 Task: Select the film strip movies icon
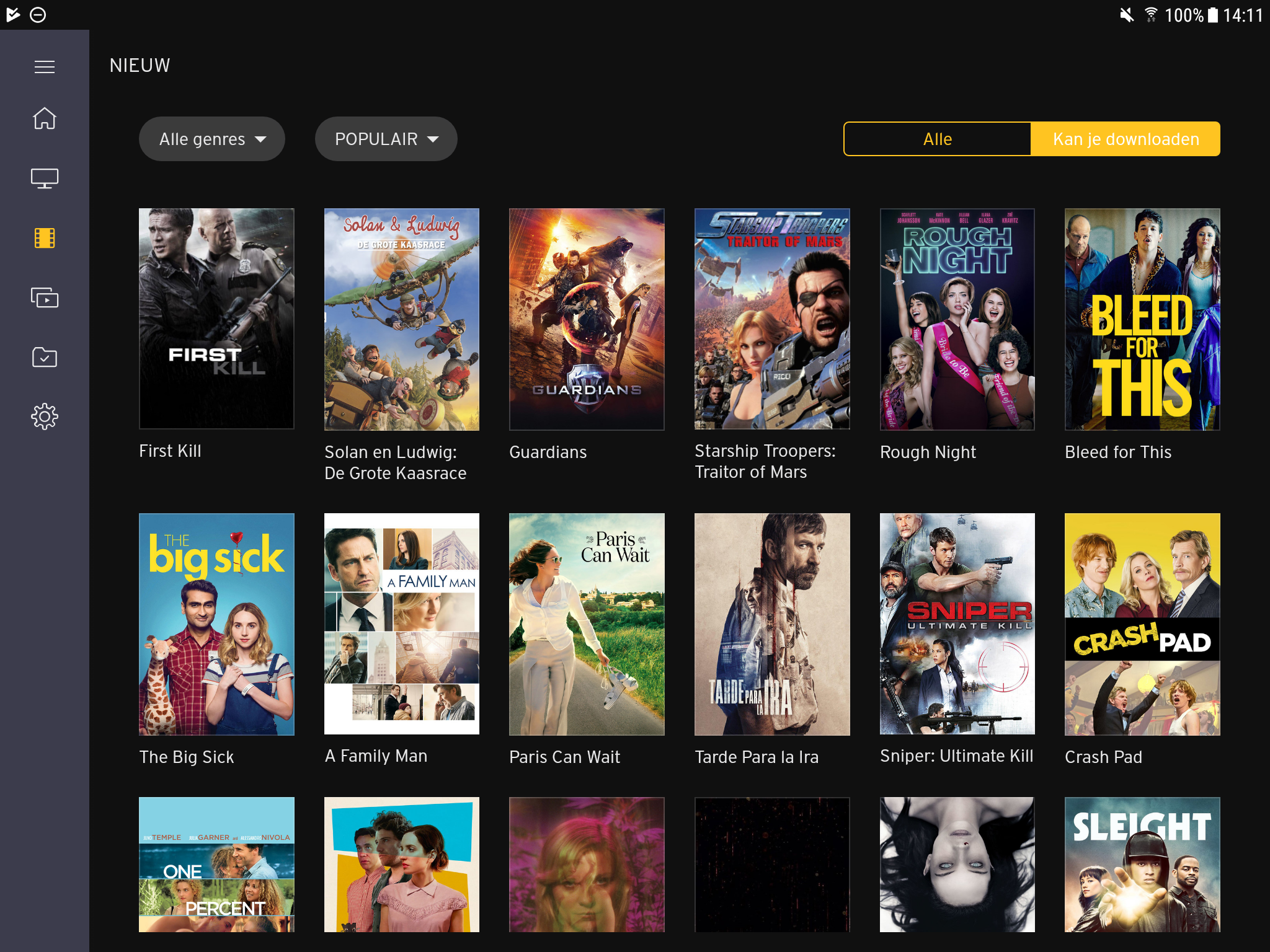44,238
